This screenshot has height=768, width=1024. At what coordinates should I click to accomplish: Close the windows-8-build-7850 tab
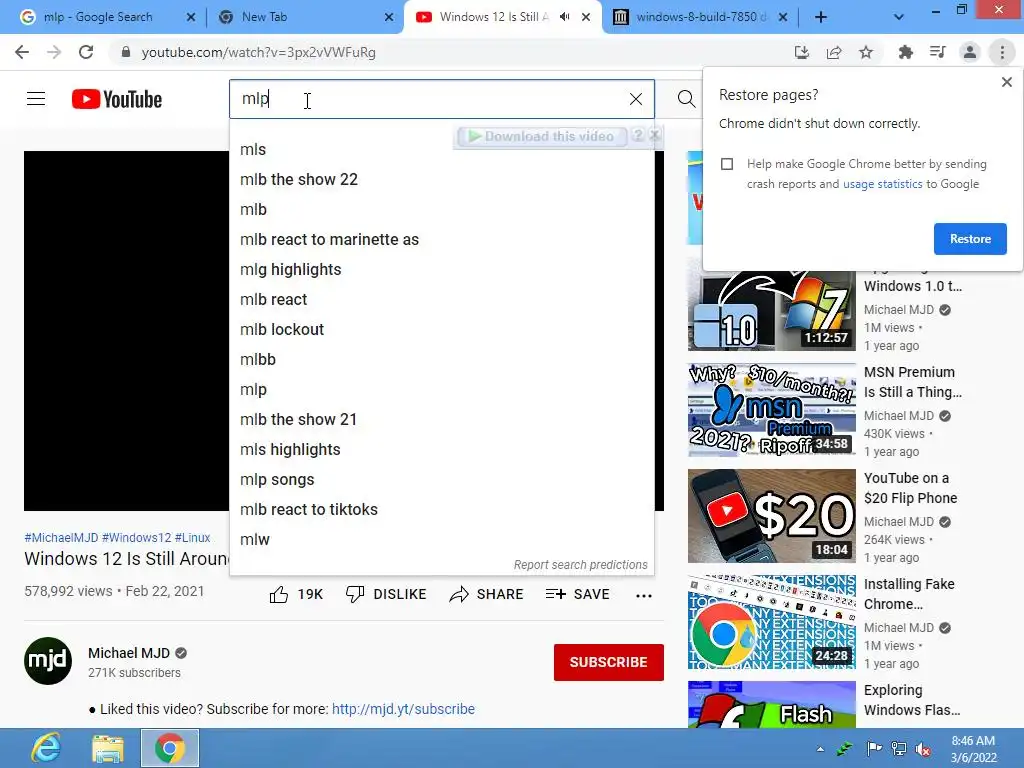point(782,17)
